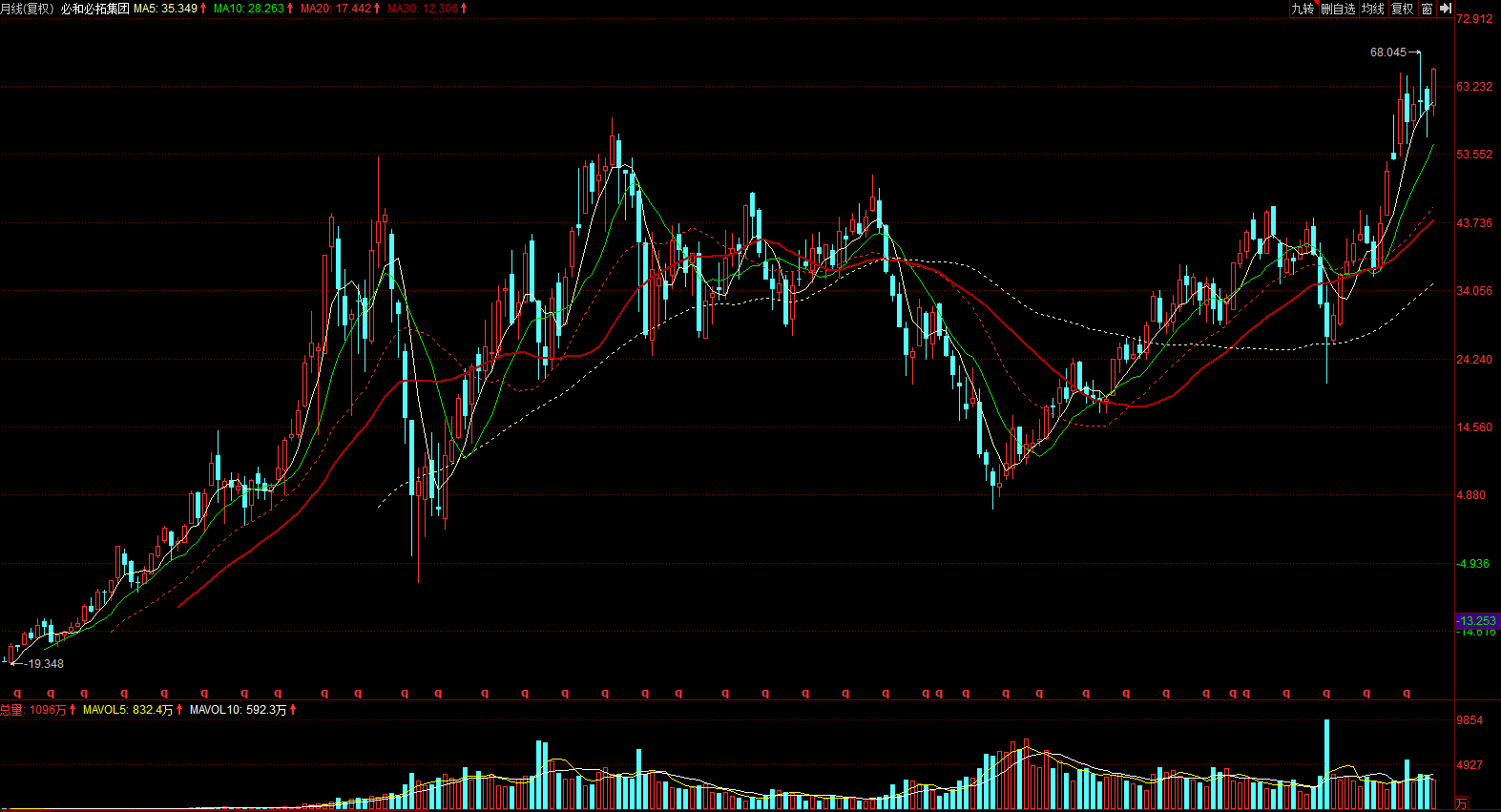Click the 总量 volume indicator label

38,710
